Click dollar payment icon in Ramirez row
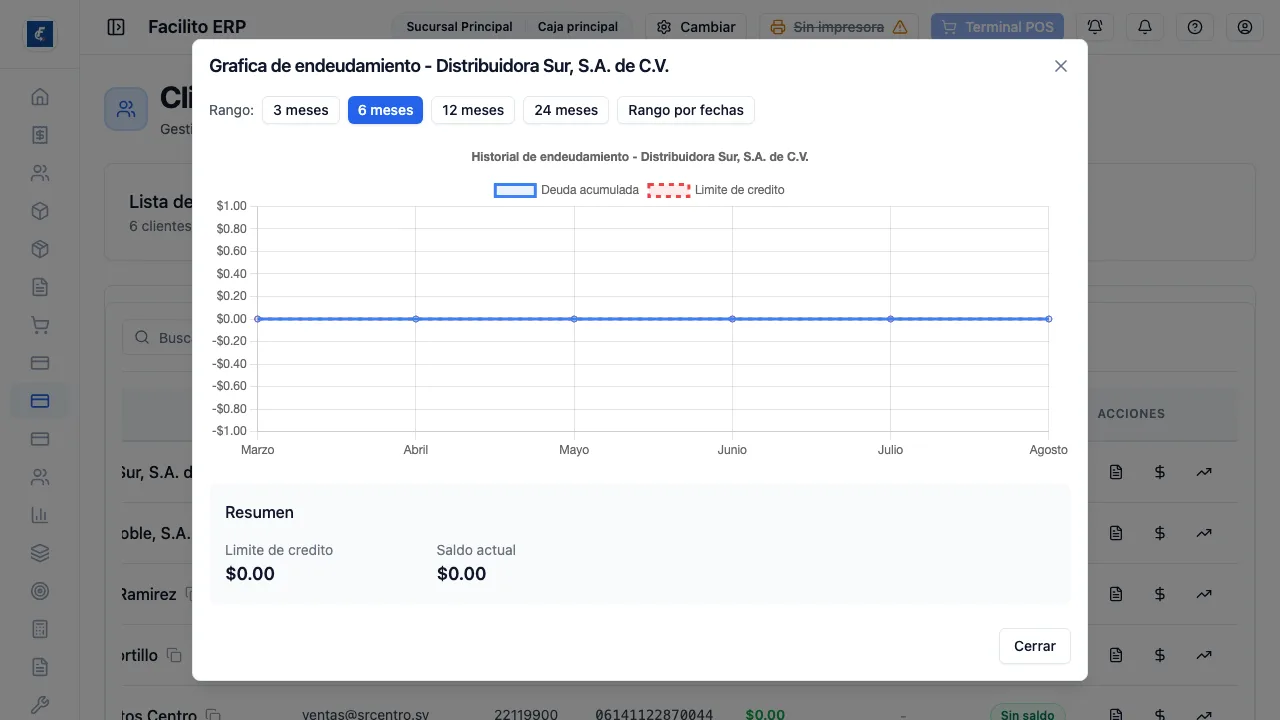The width and height of the screenshot is (1280, 720). (x=1160, y=594)
